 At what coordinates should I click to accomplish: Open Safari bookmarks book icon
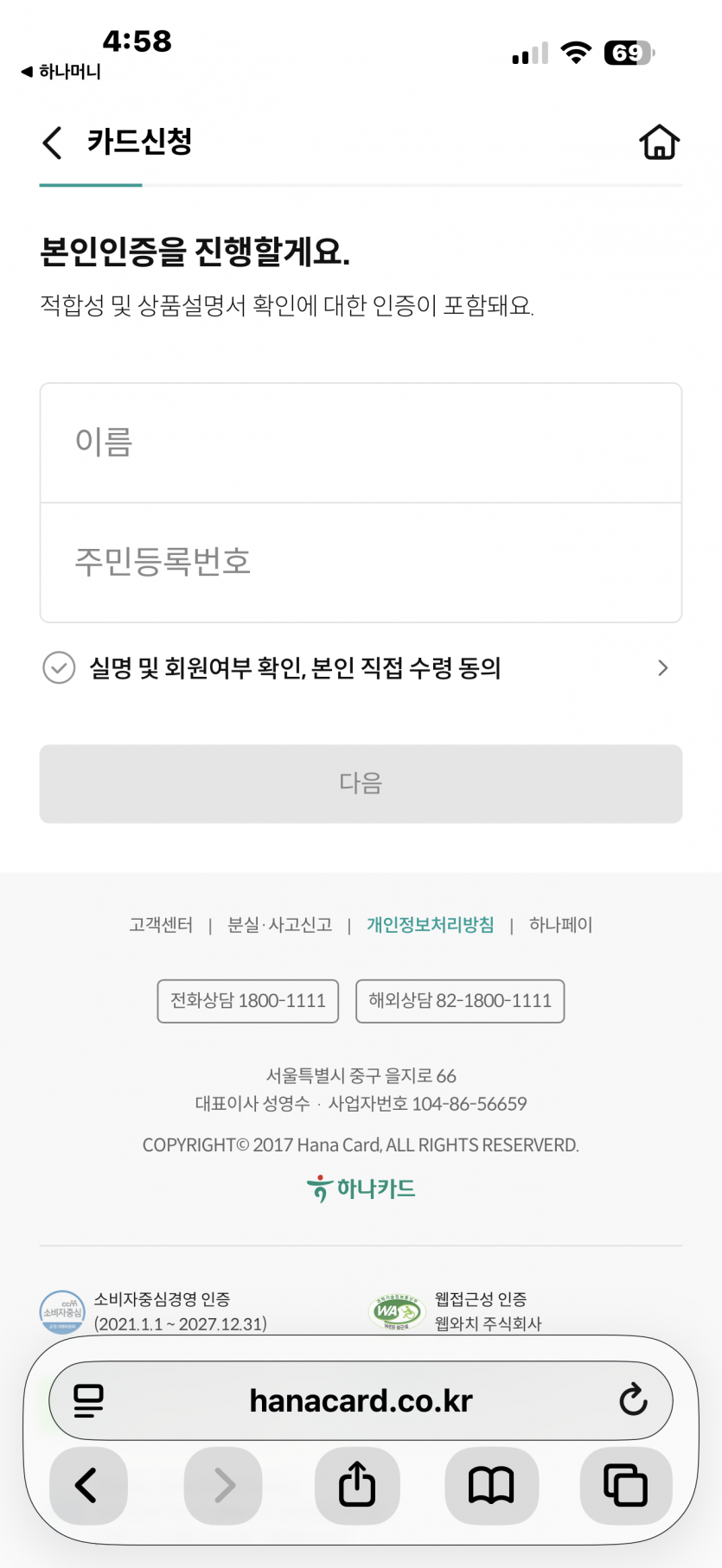(491, 1485)
